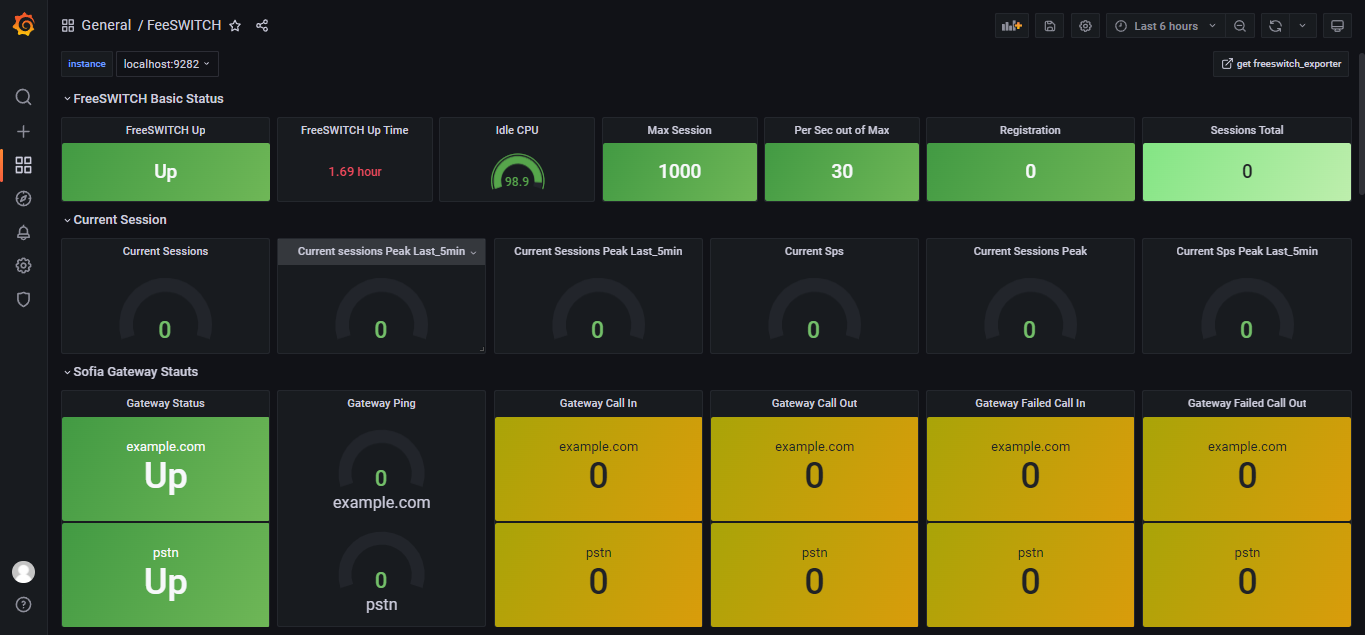Click the Gateway Status panel title
This screenshot has width=1365, height=635.
click(x=166, y=403)
